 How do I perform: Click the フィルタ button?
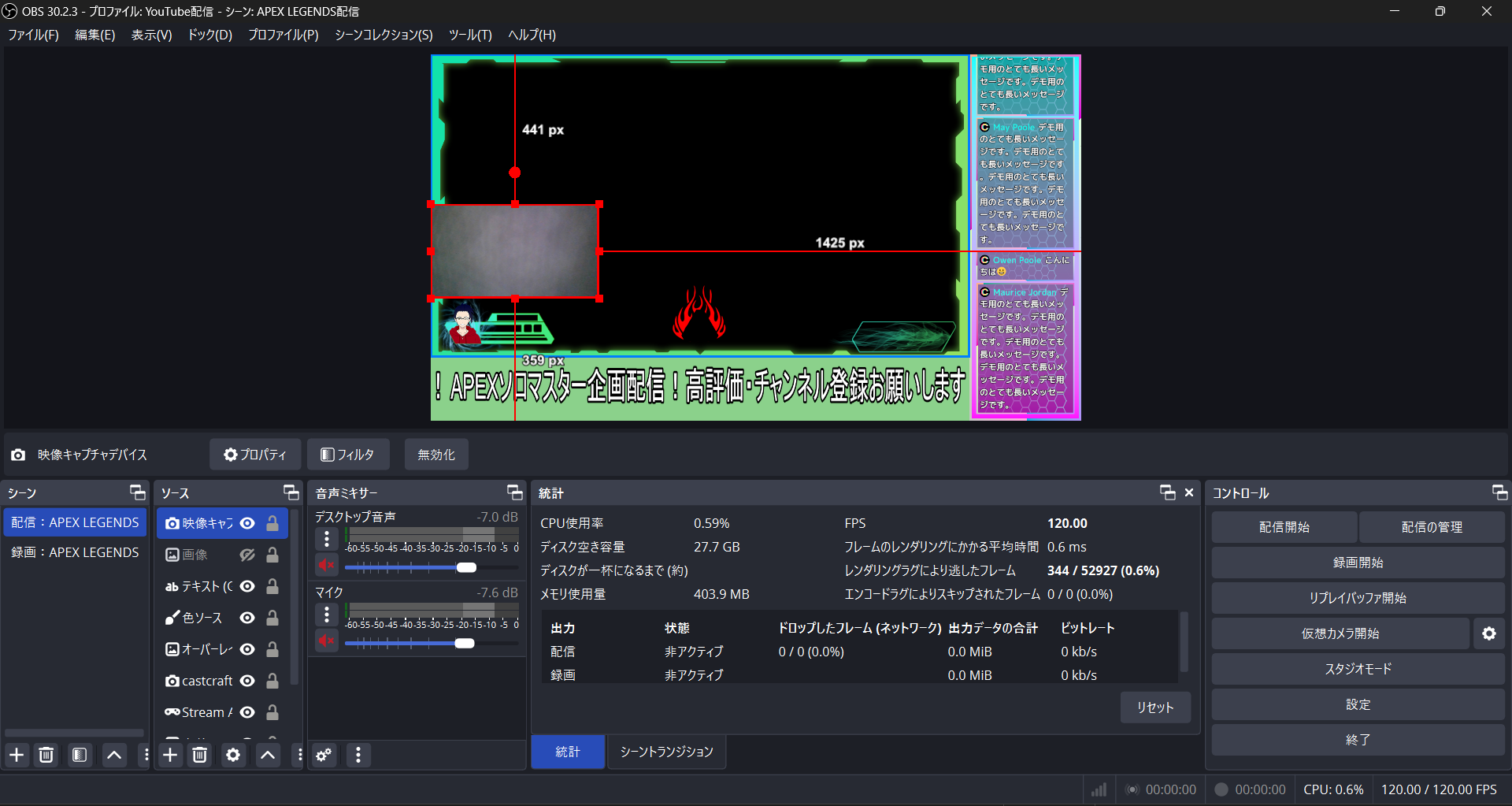click(347, 455)
